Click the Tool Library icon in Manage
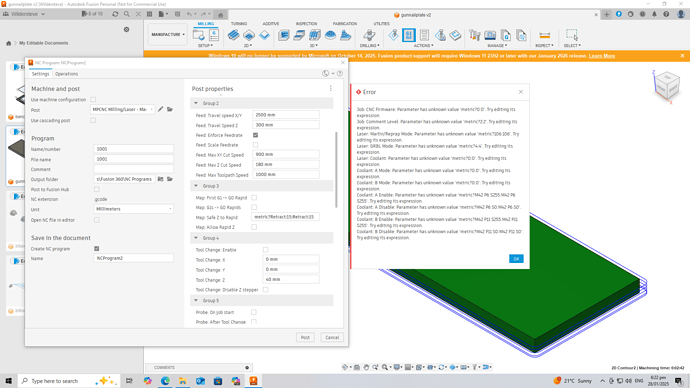 click(474, 35)
